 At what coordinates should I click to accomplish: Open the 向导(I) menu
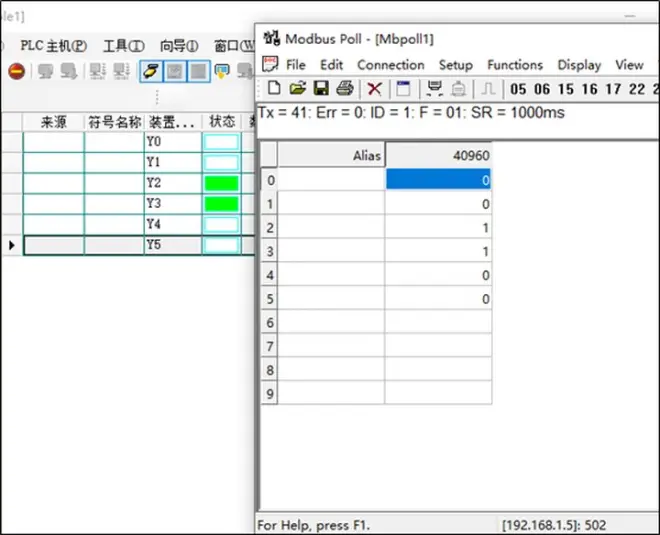coord(179,45)
